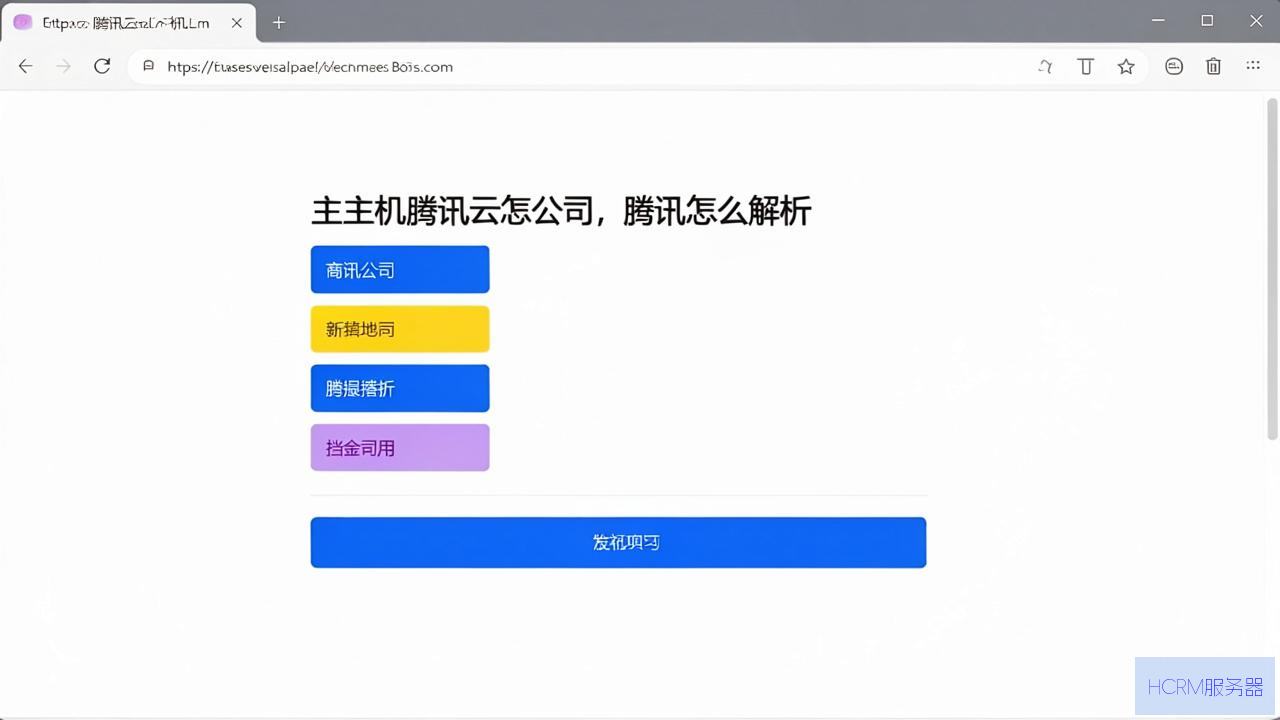This screenshot has width=1280, height=720.
Task: Close the current browser tab
Action: point(237,22)
